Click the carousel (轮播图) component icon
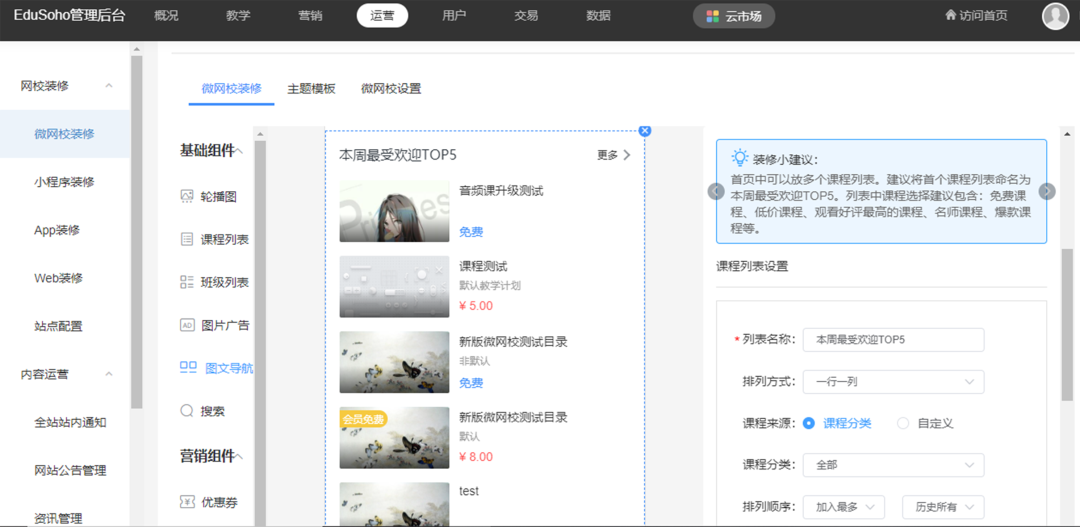This screenshot has height=527, width=1080. (187, 197)
